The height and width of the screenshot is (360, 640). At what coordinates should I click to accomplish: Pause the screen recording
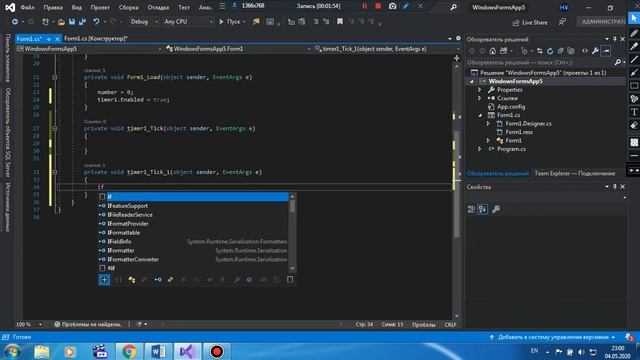tap(364, 6)
